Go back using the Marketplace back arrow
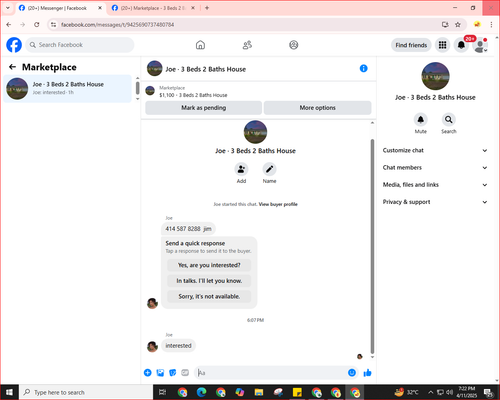This screenshot has width=500, height=400. [x=12, y=67]
